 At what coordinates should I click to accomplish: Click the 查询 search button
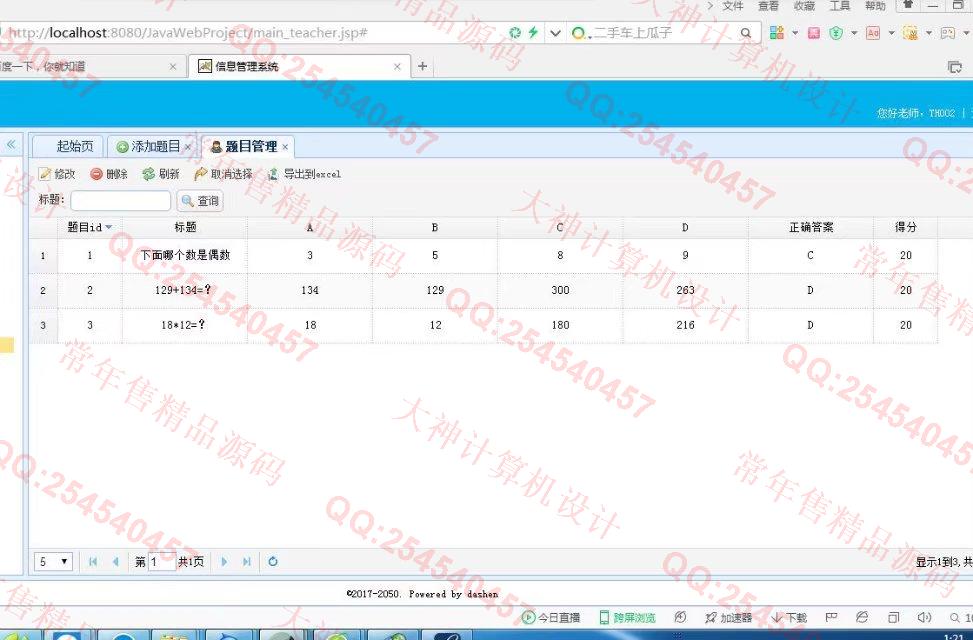pyautogui.click(x=200, y=201)
